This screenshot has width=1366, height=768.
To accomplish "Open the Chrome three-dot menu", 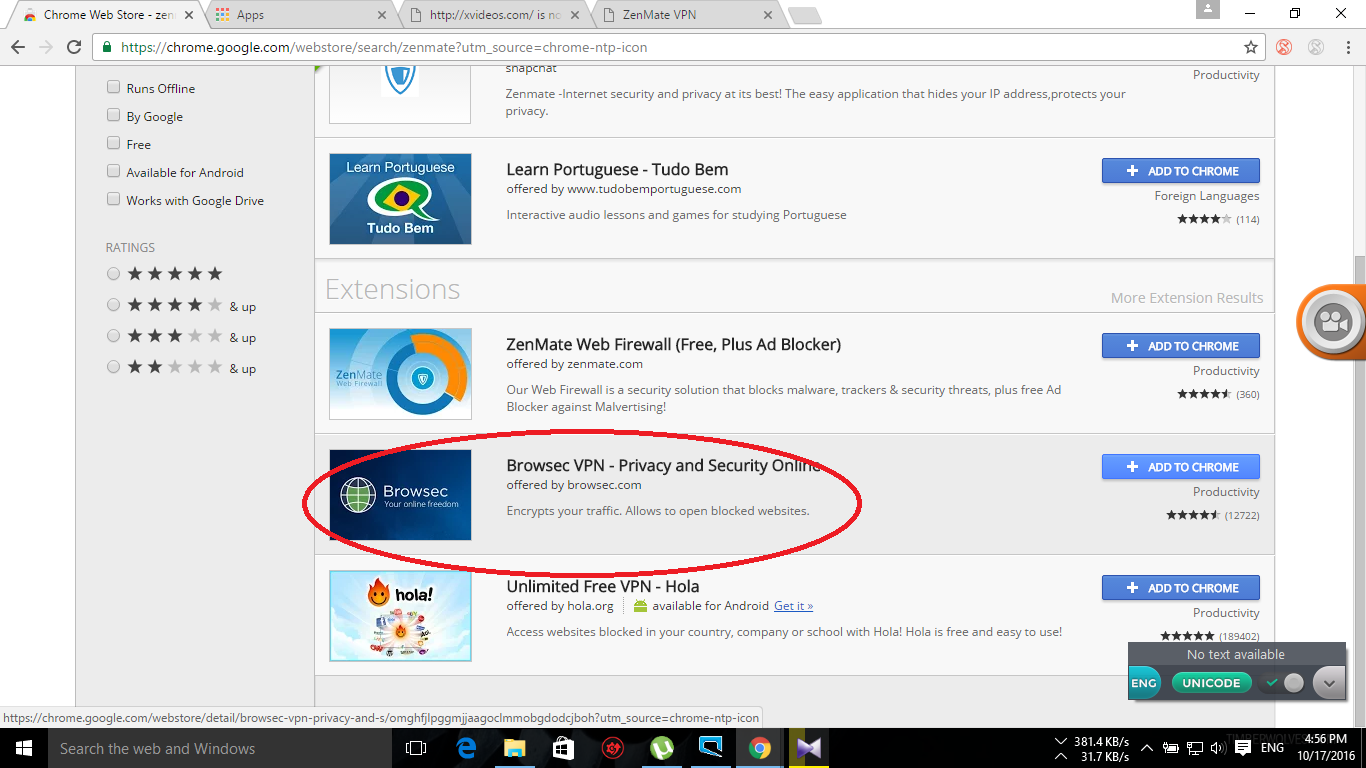I will (1348, 47).
